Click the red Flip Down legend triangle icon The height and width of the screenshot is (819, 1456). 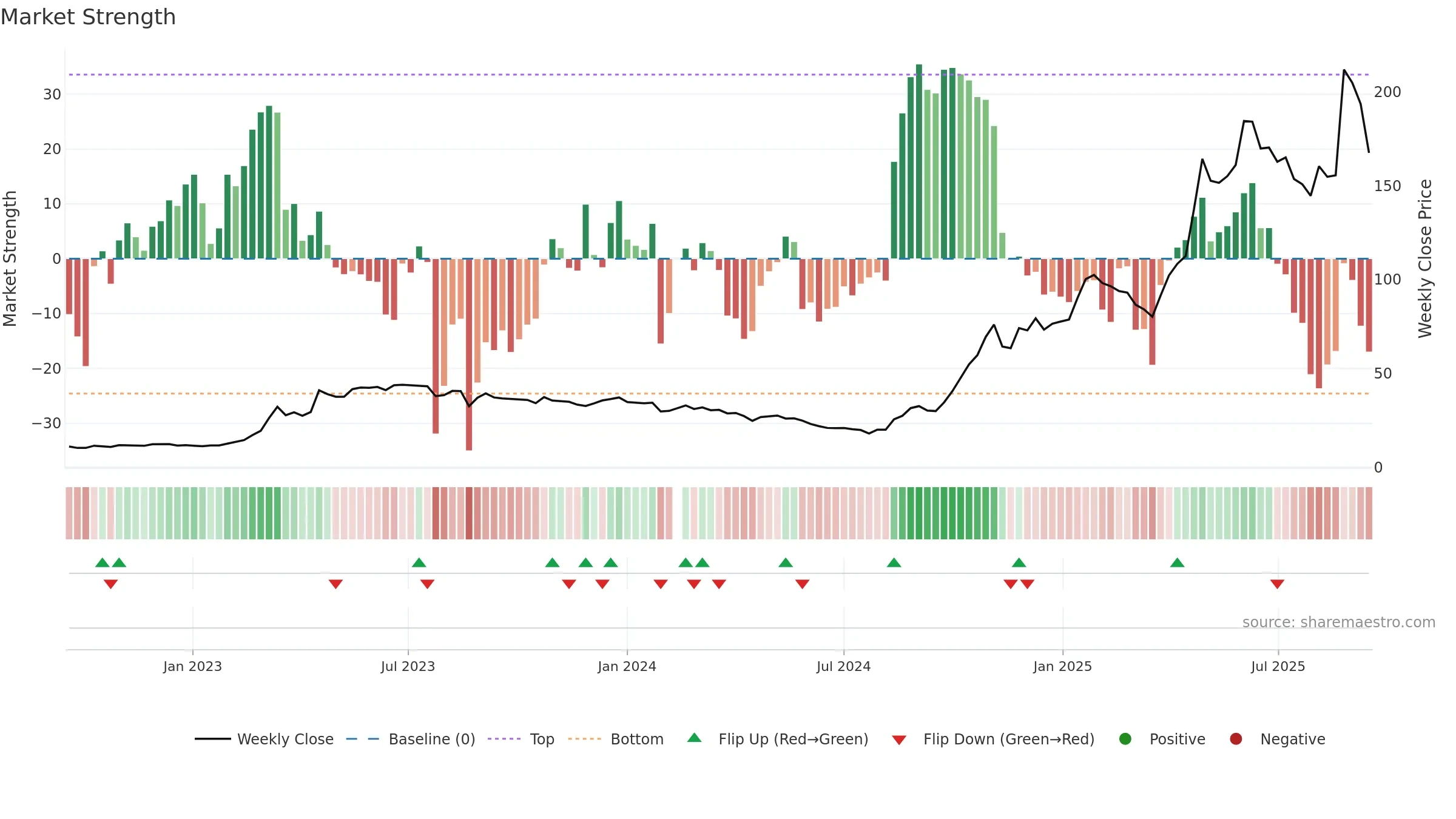click(x=899, y=740)
